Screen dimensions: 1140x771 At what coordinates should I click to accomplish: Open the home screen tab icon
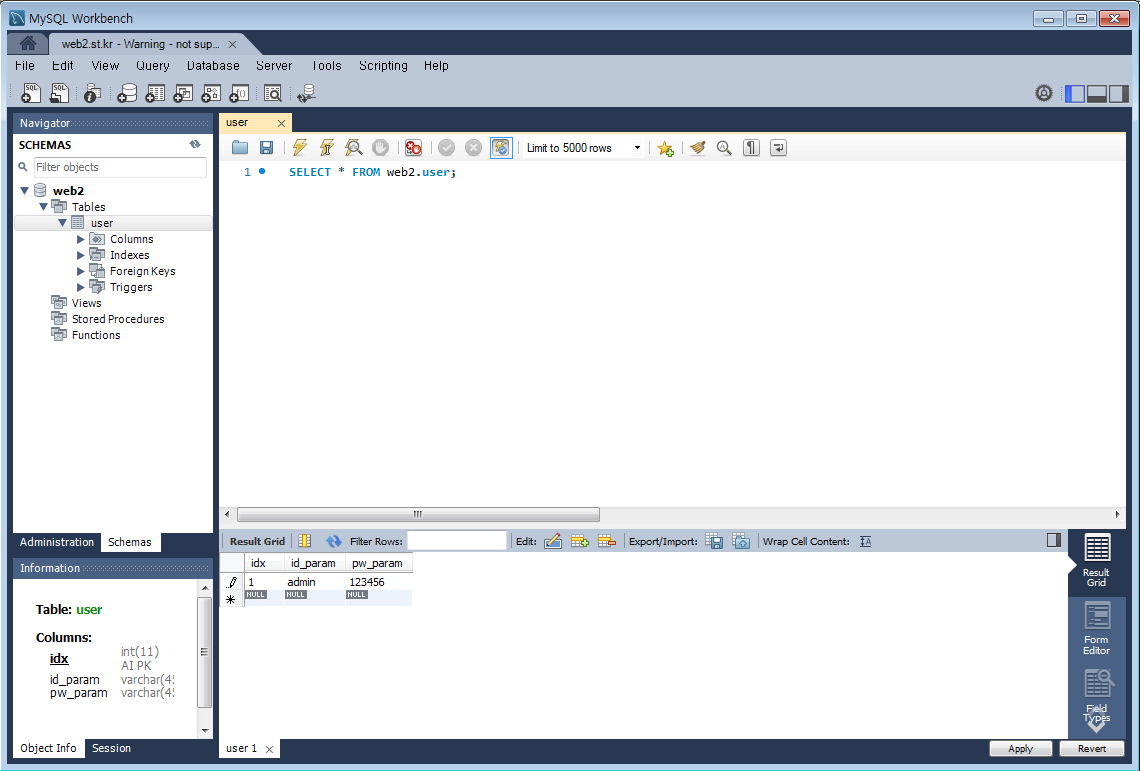28,44
